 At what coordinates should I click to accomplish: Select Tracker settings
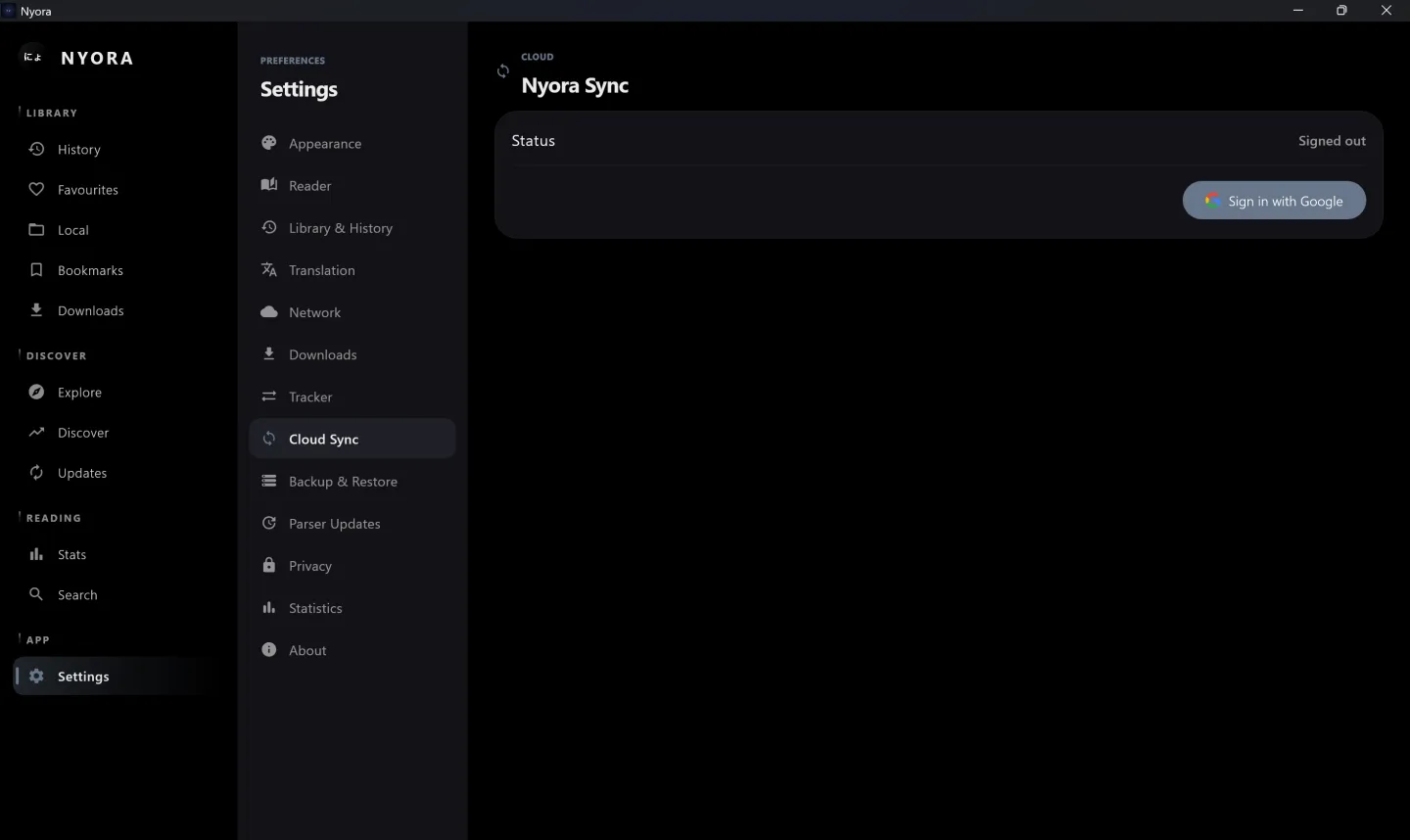(352, 397)
